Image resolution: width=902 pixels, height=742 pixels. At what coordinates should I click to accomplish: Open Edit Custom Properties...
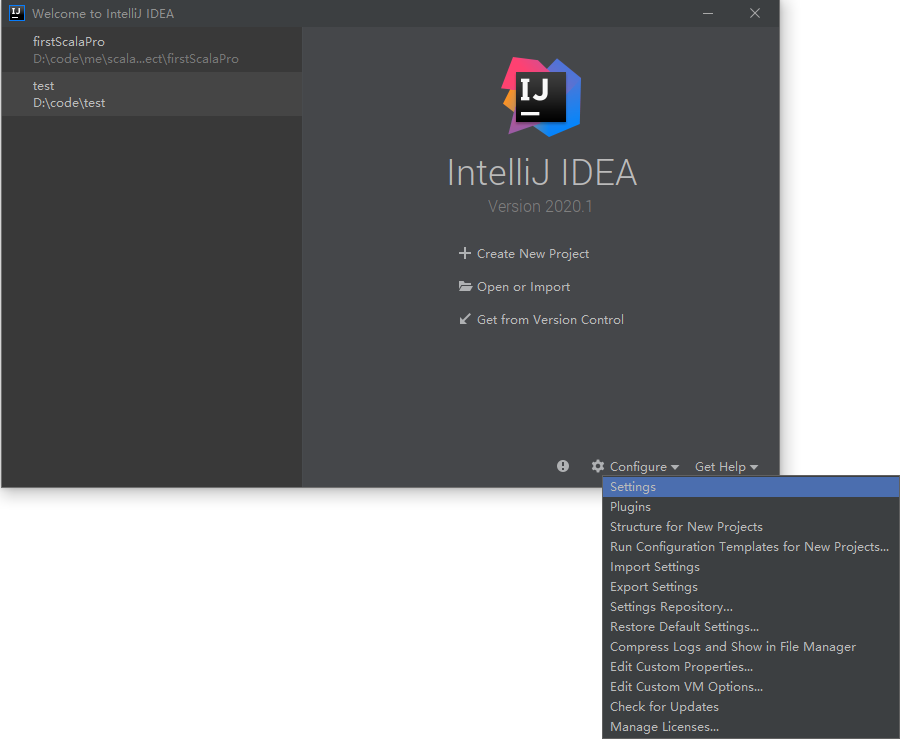pyautogui.click(x=751, y=667)
